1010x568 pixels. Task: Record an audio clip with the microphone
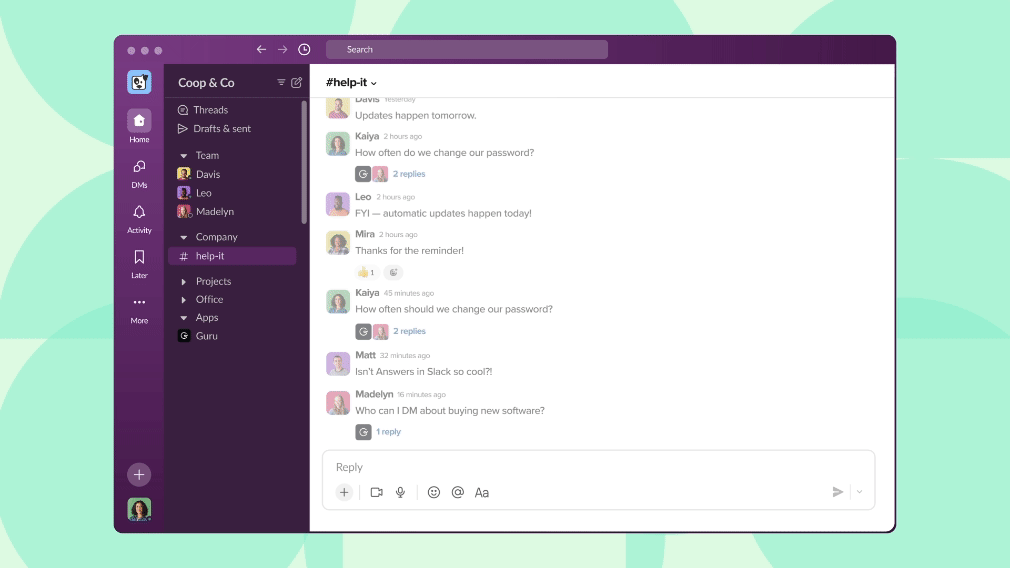401,493
